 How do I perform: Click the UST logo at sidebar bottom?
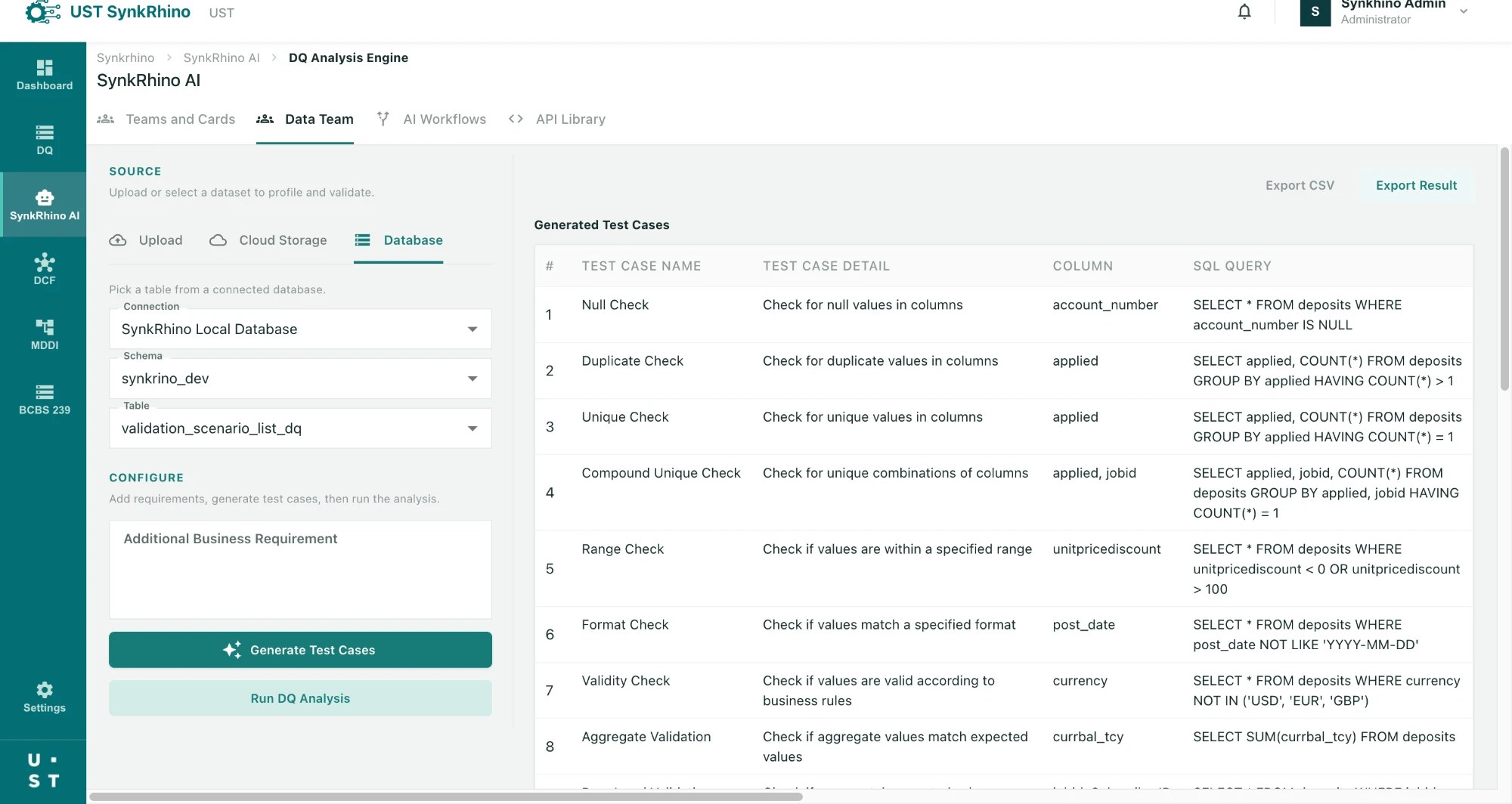(43, 770)
